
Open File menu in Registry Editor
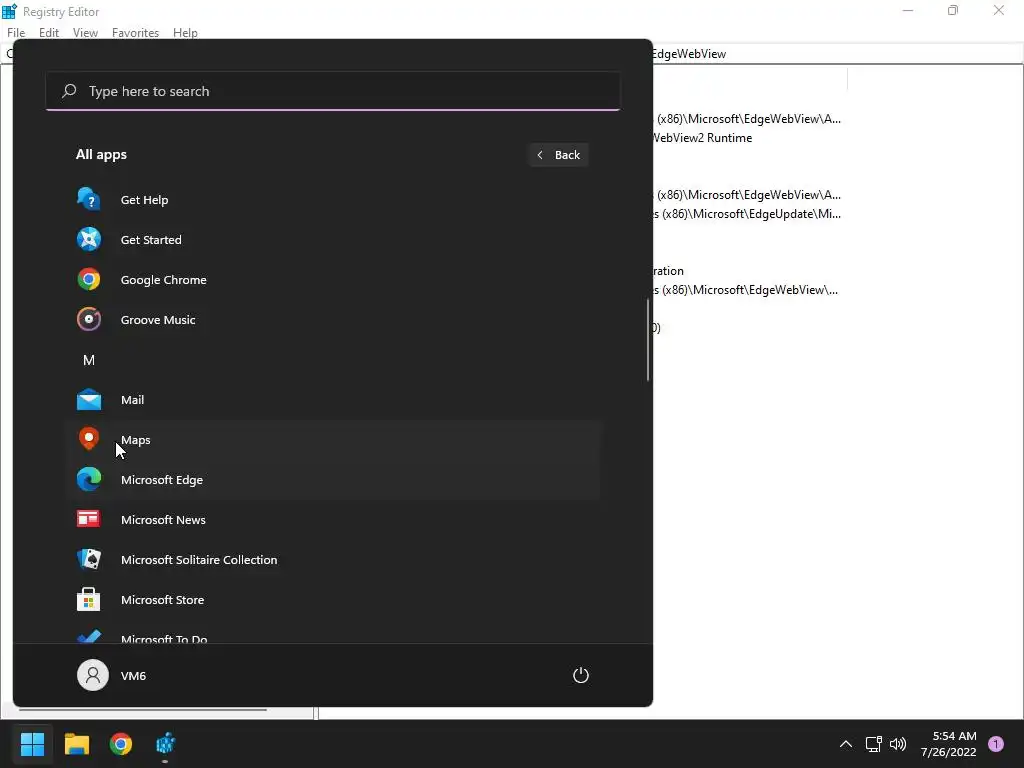coord(16,33)
